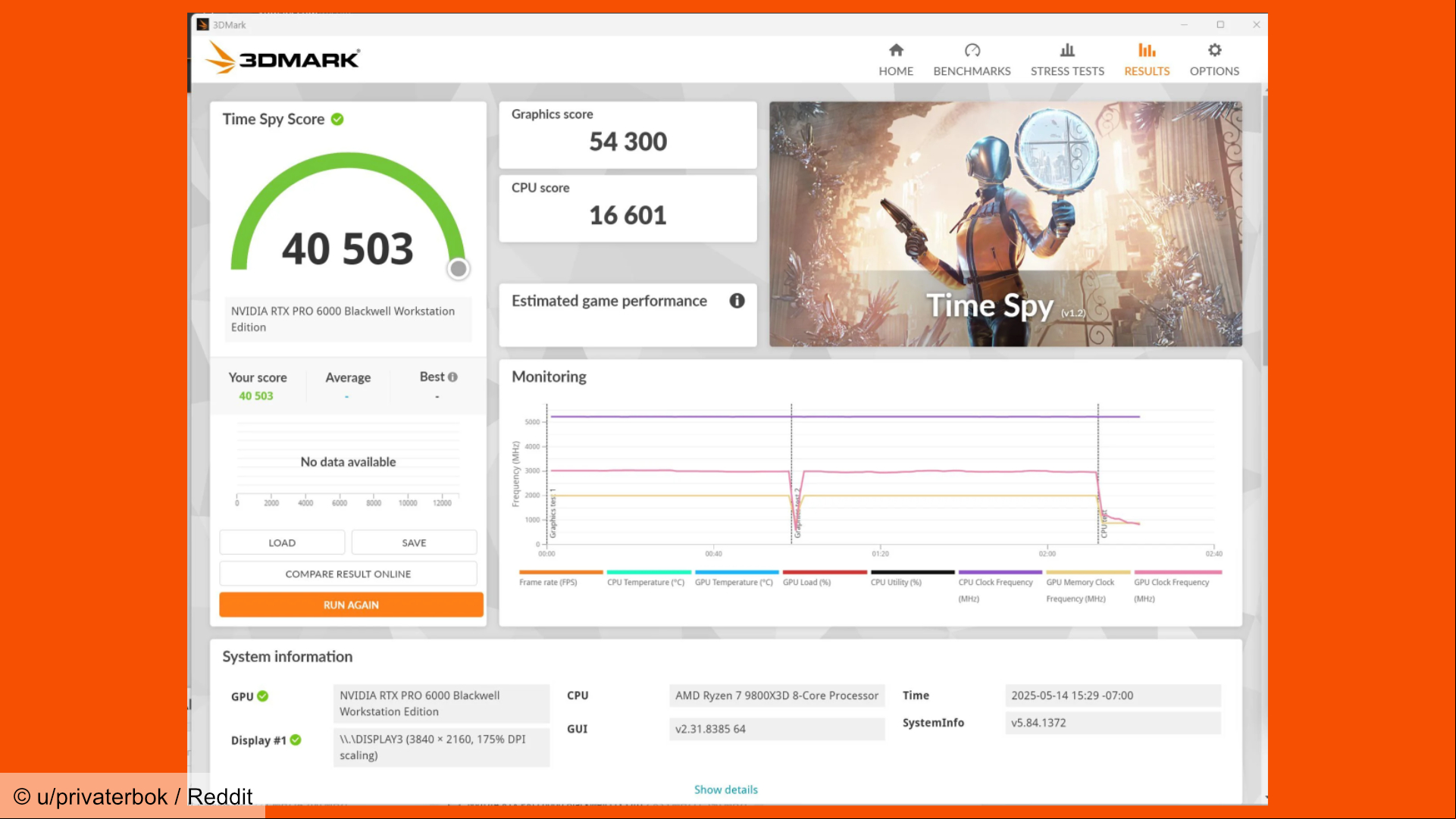Toggle GPU Memory Clock Frequency legend
The height and width of the screenshot is (819, 1456).
tap(1088, 586)
